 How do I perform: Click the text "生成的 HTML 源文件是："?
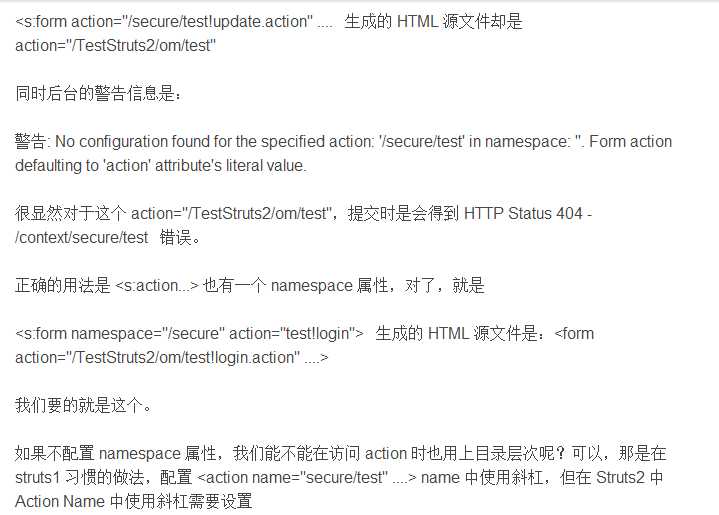click(x=461, y=334)
